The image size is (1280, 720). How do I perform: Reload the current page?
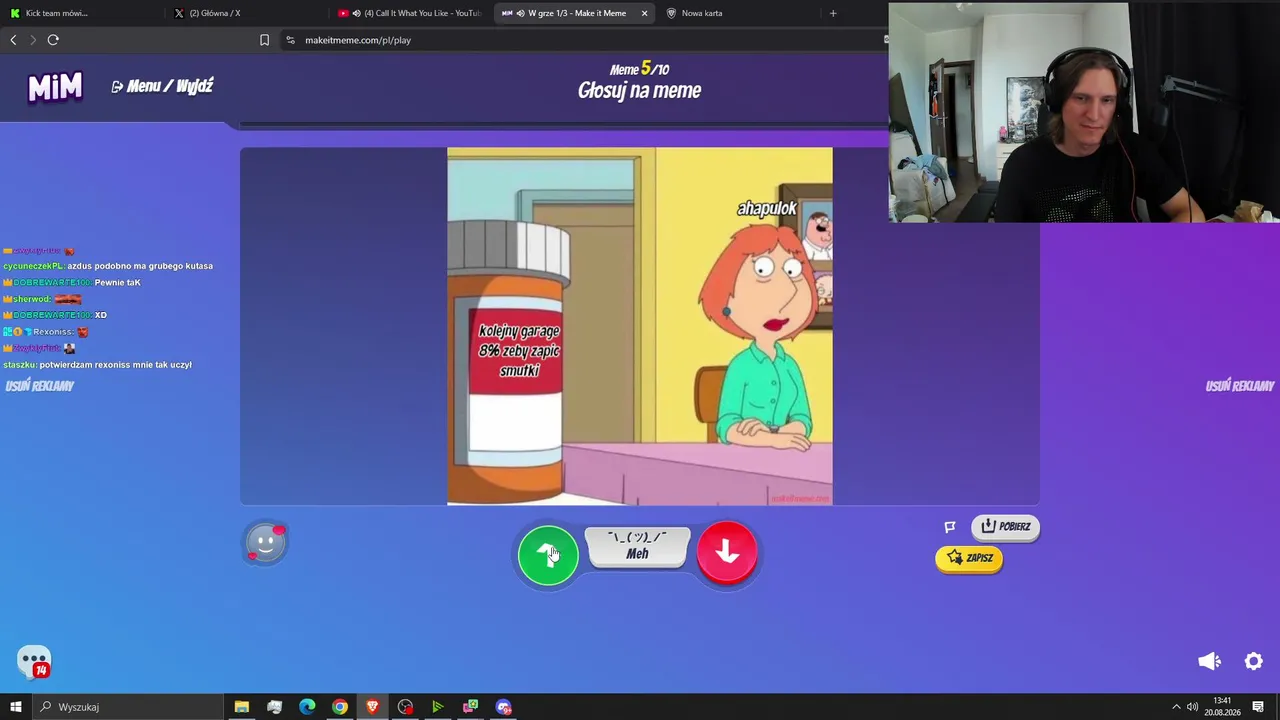(53, 40)
